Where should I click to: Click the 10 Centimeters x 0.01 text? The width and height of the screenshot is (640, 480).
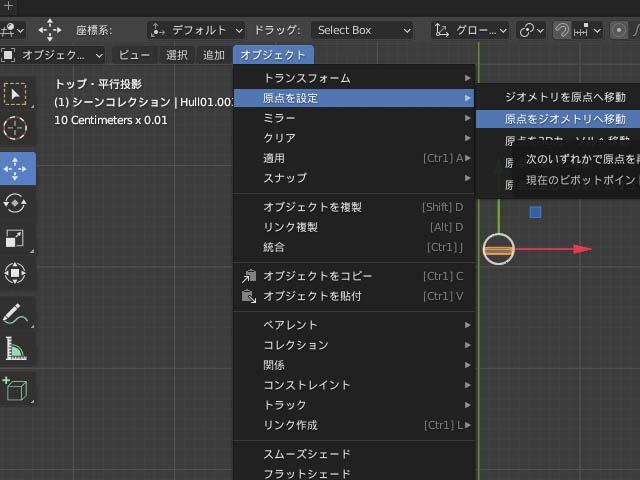[111, 120]
